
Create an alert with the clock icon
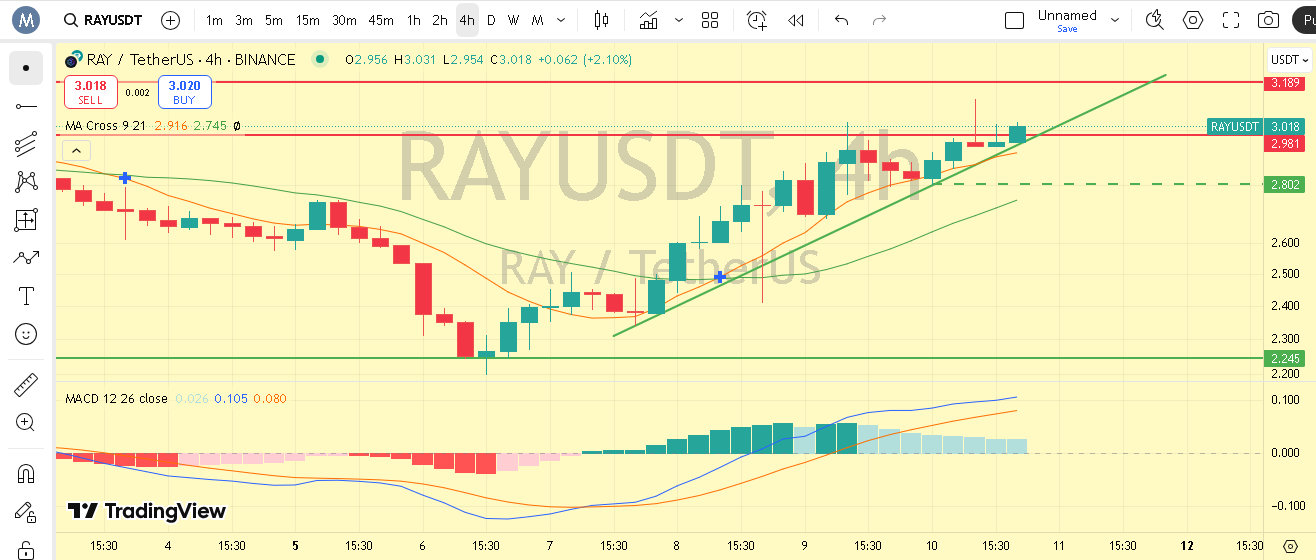(x=757, y=20)
